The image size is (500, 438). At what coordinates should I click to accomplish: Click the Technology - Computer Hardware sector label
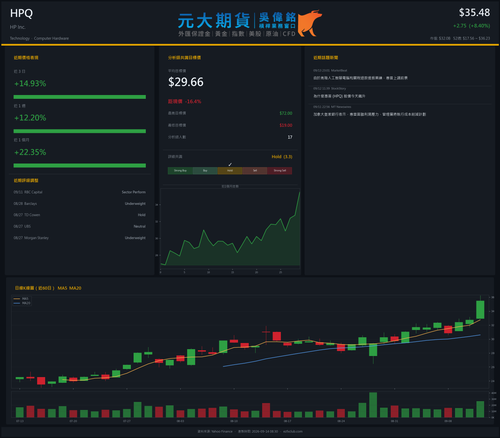39,38
